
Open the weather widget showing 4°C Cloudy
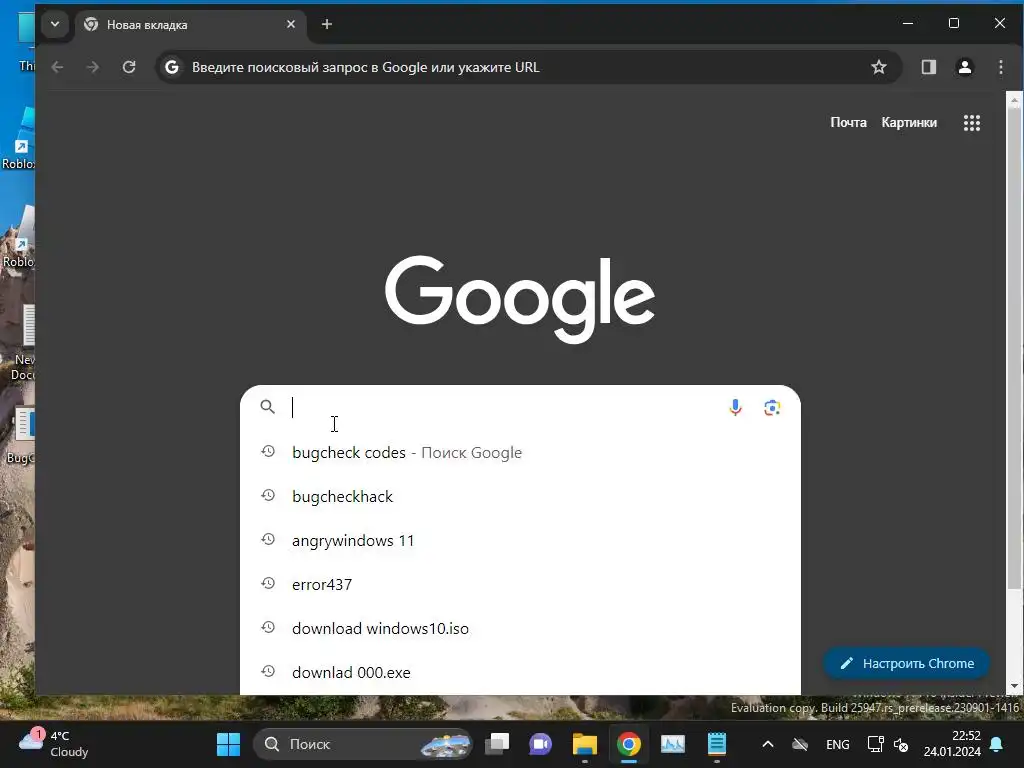tap(54, 744)
